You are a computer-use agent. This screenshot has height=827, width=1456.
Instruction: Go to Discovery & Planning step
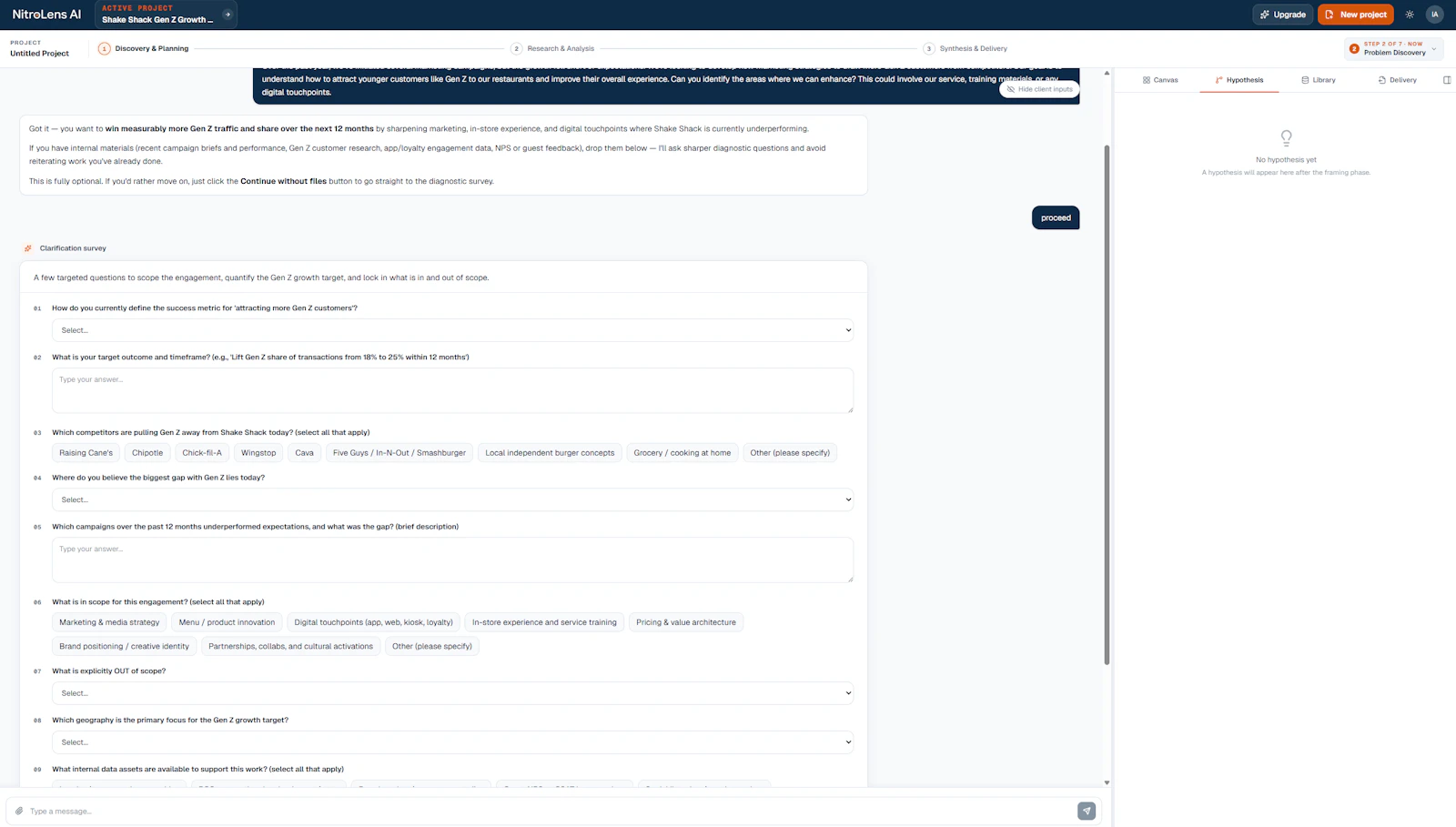coord(144,49)
